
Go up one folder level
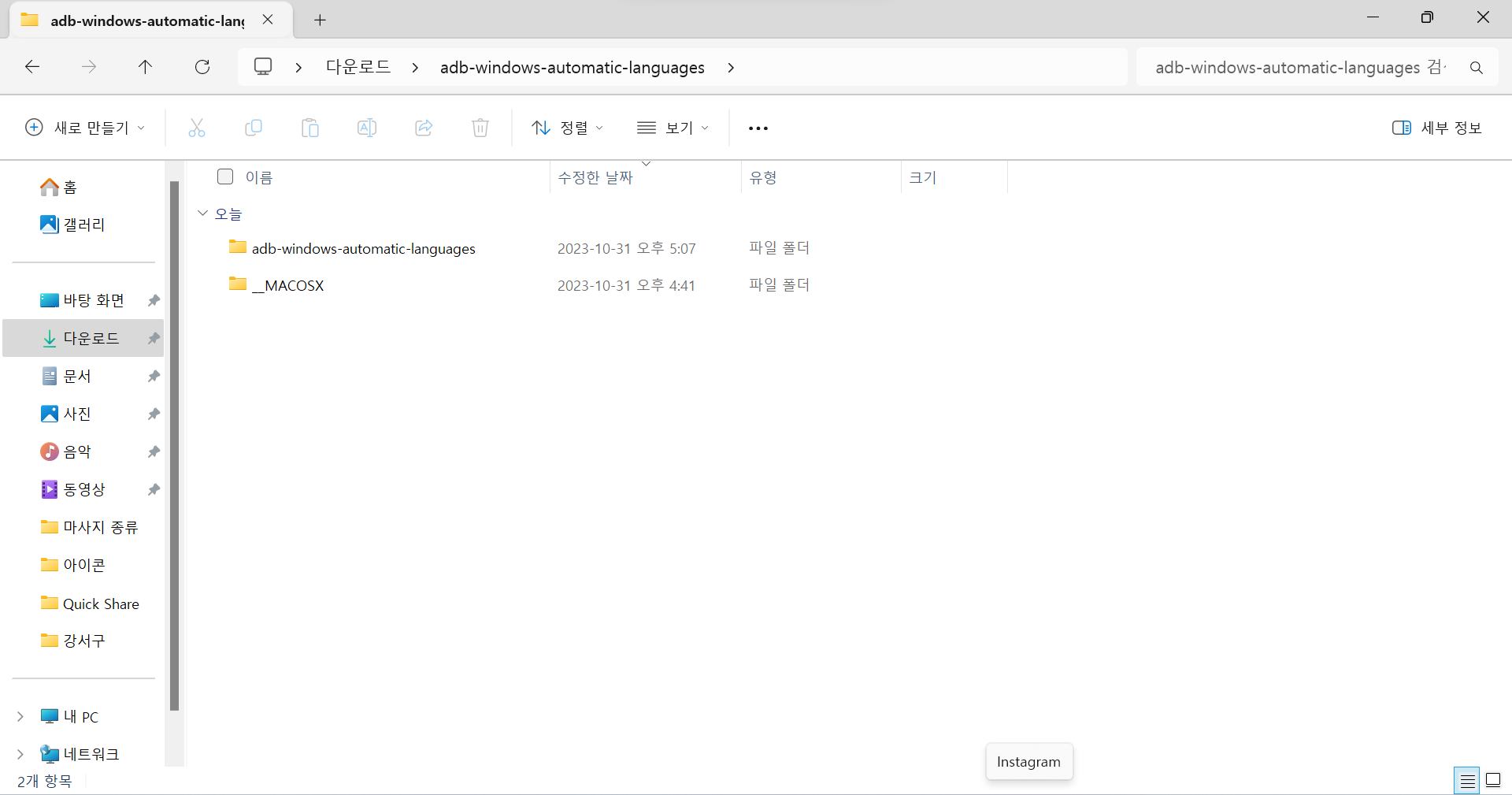coord(145,67)
